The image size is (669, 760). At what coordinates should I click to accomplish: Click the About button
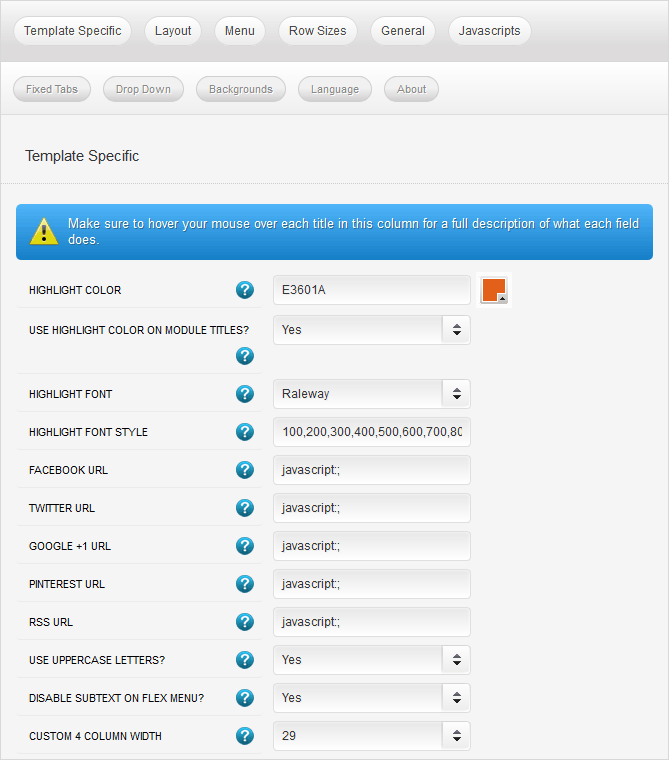(411, 89)
